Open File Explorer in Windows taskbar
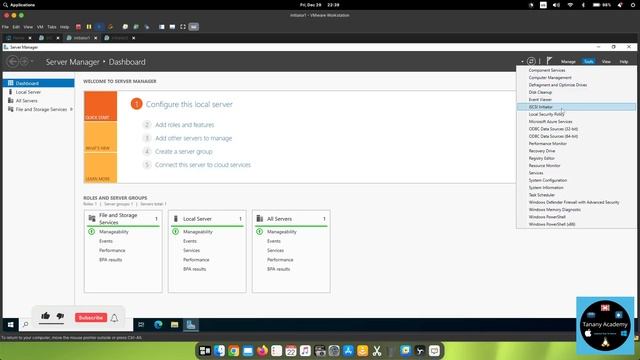This screenshot has width=640, height=360. (x=175, y=324)
